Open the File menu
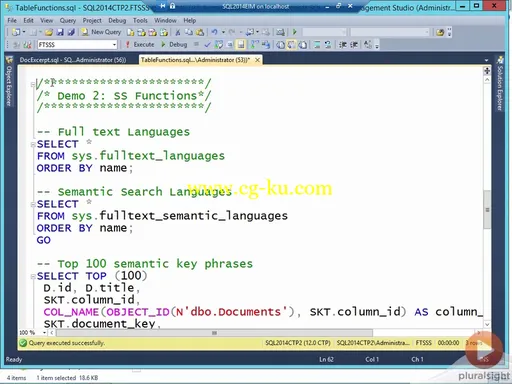The height and width of the screenshot is (384, 512). pos(12,20)
